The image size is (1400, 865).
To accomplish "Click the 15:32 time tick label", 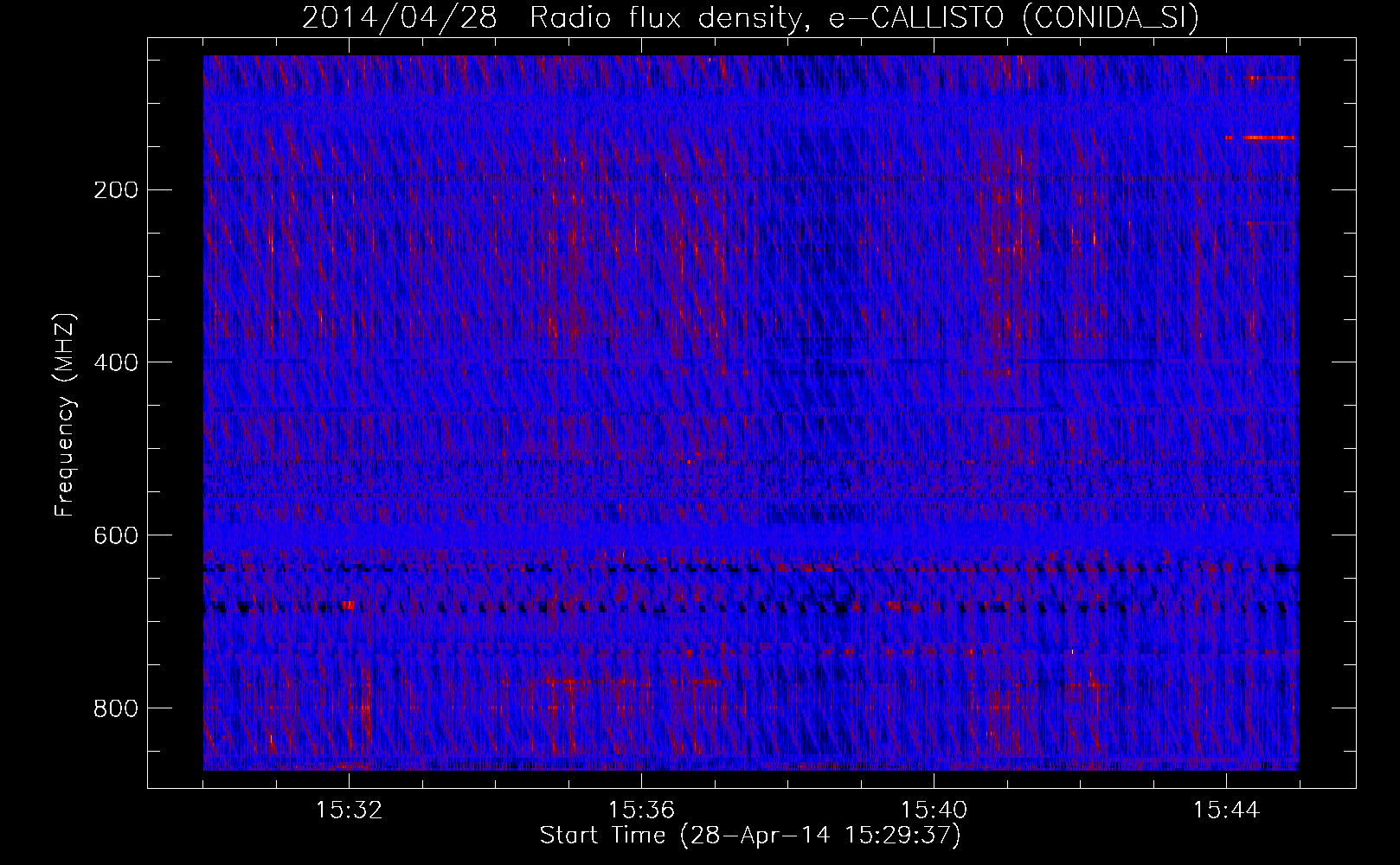I will click(x=349, y=811).
